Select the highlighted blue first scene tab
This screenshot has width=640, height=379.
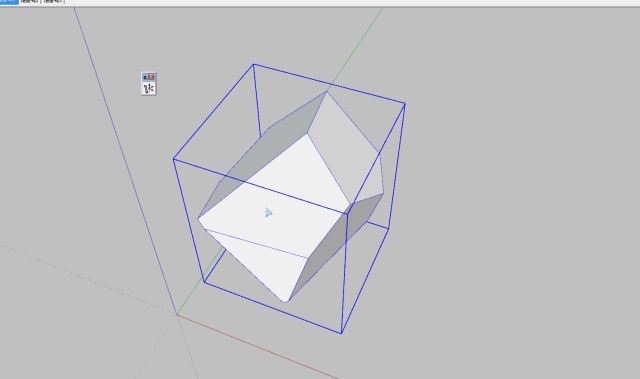click(x=9, y=2)
